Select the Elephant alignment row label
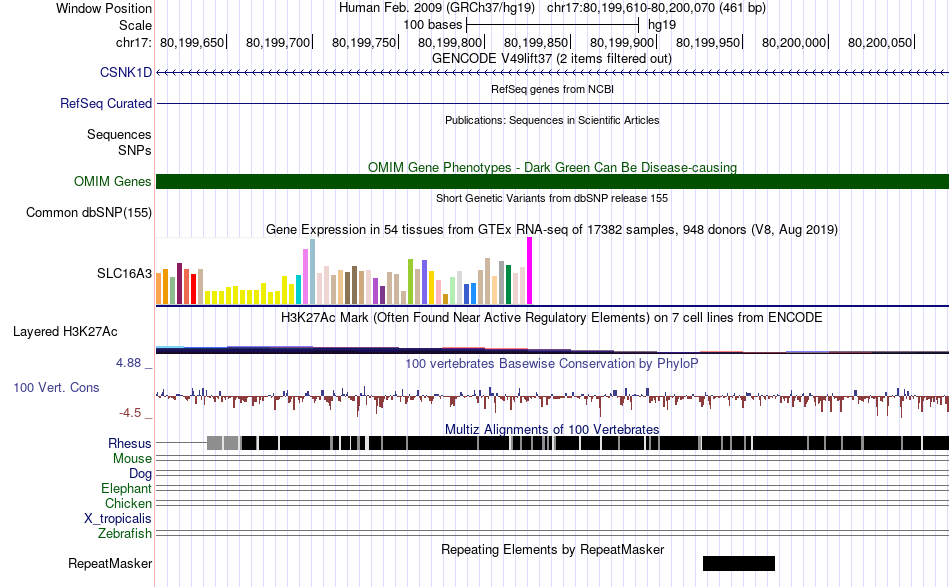 [126, 488]
